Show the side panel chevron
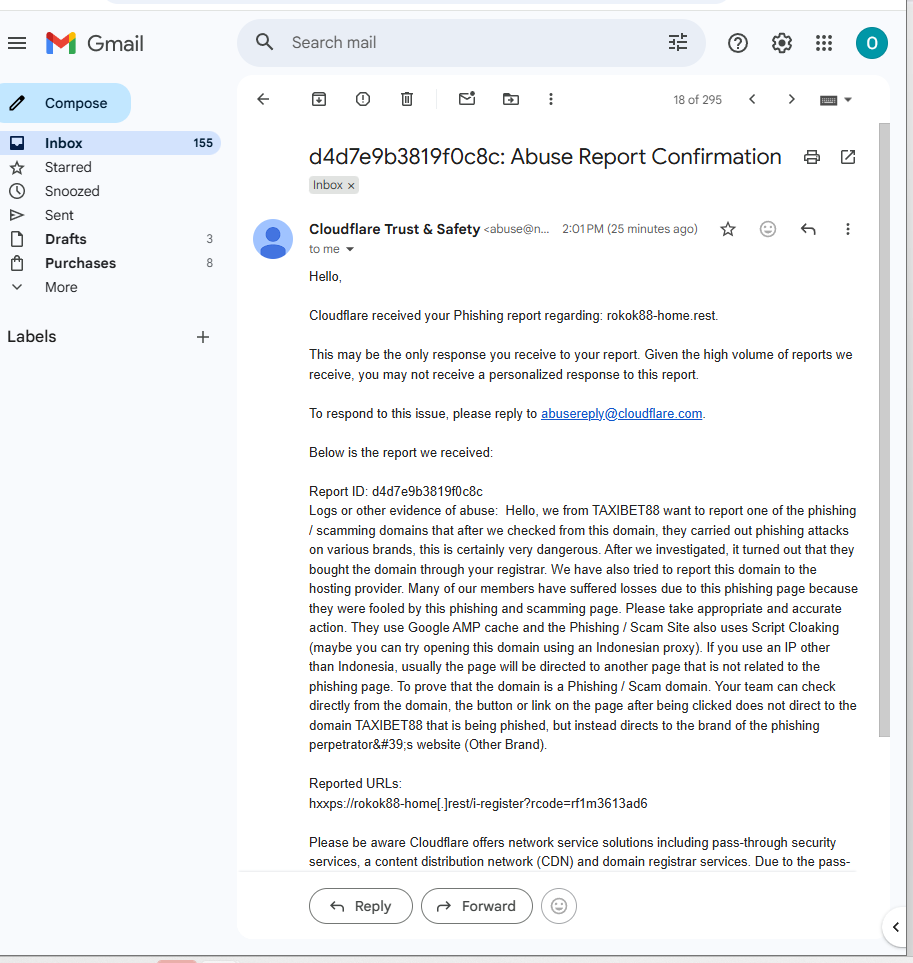 (x=896, y=927)
